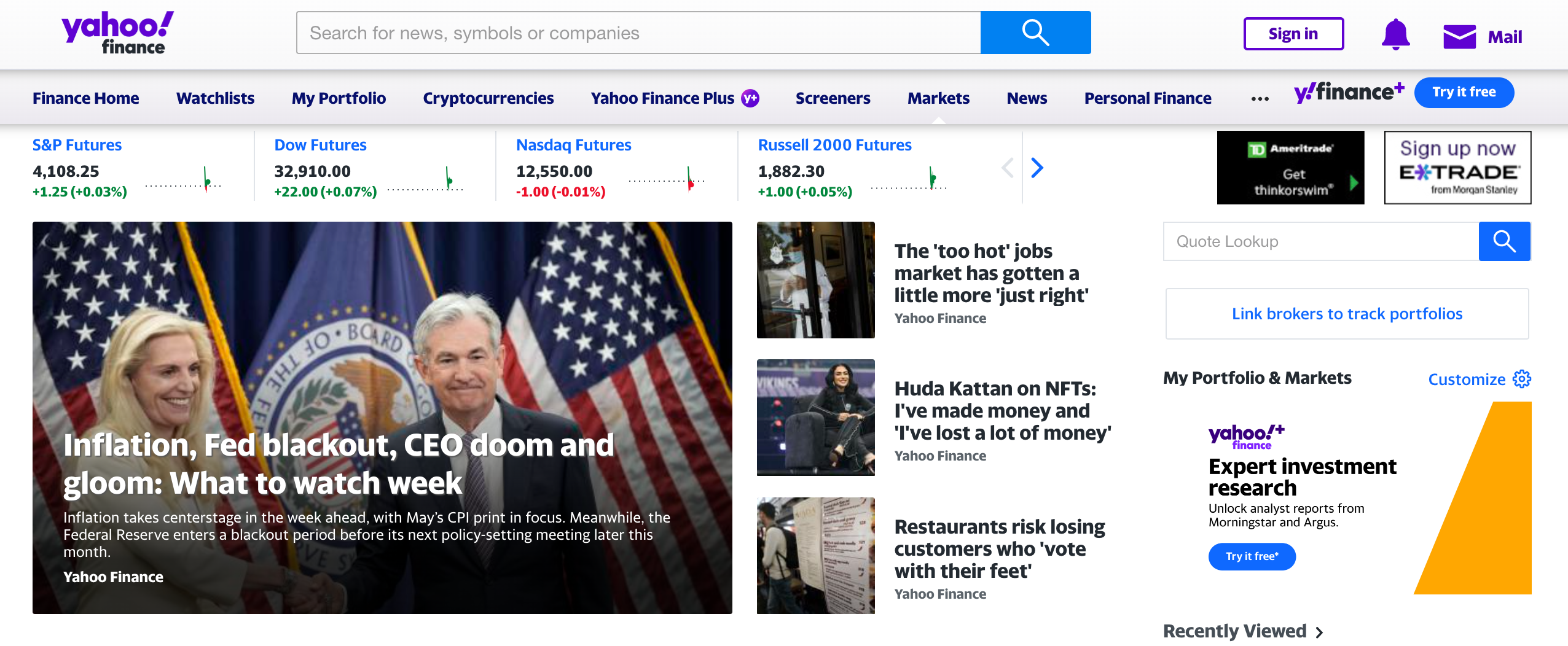This screenshot has width=1568, height=646.
Task: Click the Dow Futures mini chart
Action: [x=425, y=180]
